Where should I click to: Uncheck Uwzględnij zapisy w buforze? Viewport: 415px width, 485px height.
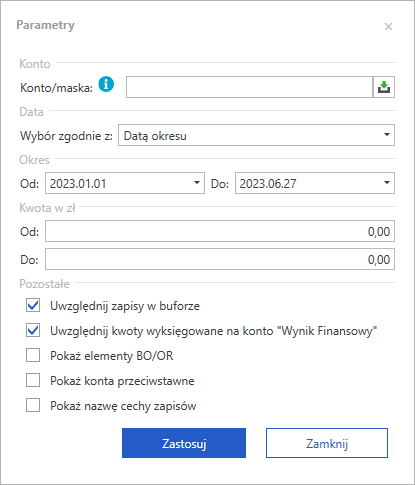33,305
